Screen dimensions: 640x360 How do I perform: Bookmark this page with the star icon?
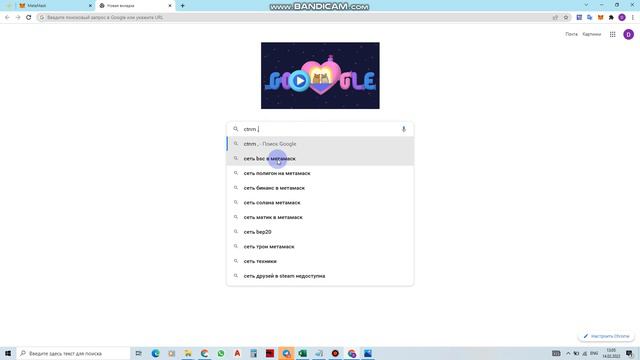tap(566, 18)
